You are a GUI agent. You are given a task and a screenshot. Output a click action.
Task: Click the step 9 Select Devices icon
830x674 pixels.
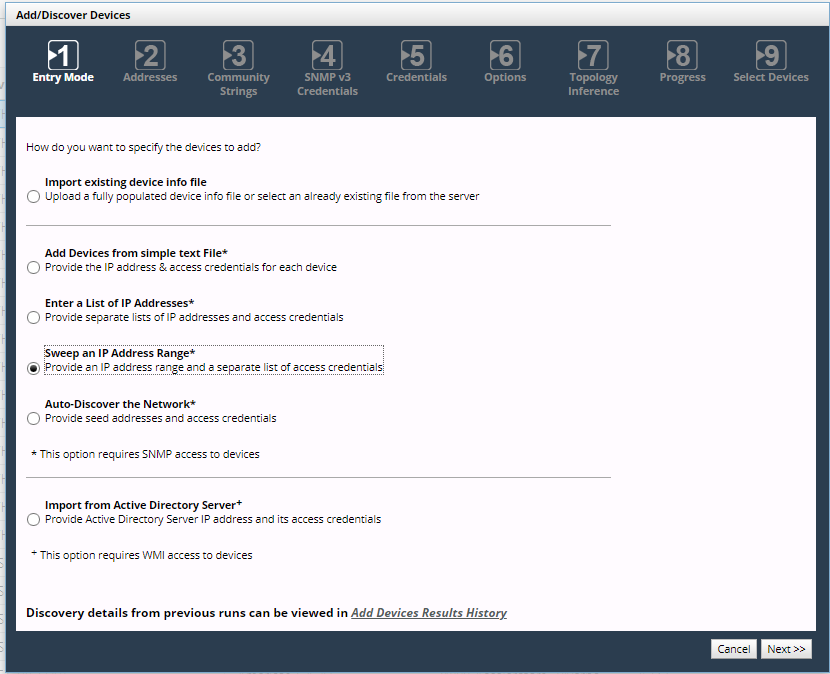point(770,55)
